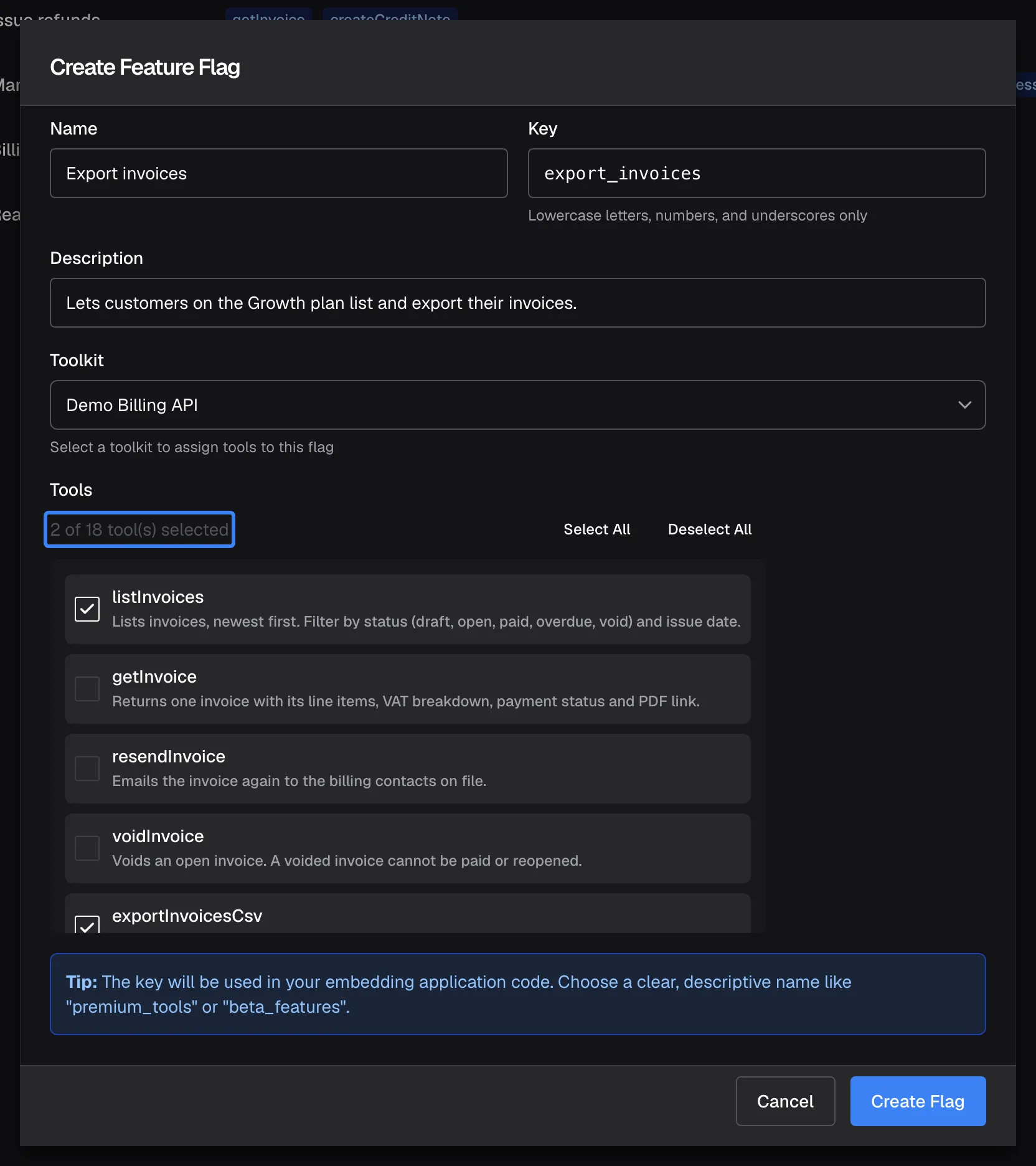Click the Tip text about the key
The width and height of the screenshot is (1036, 1166).
coord(459,994)
